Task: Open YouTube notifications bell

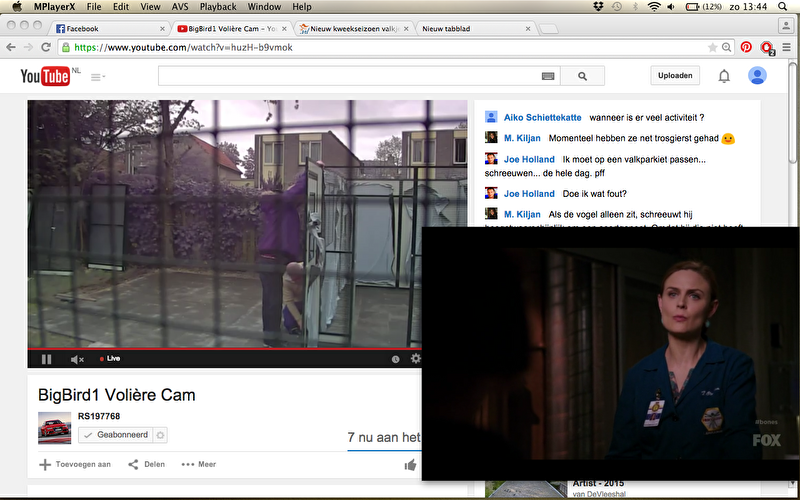Action: (x=724, y=76)
